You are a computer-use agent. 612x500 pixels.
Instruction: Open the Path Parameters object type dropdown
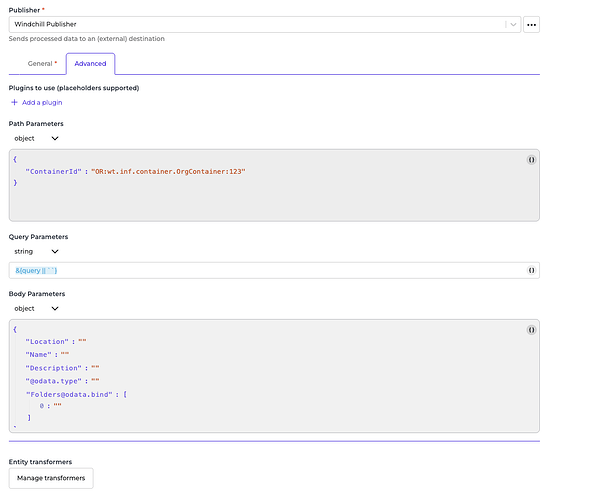pos(54,139)
